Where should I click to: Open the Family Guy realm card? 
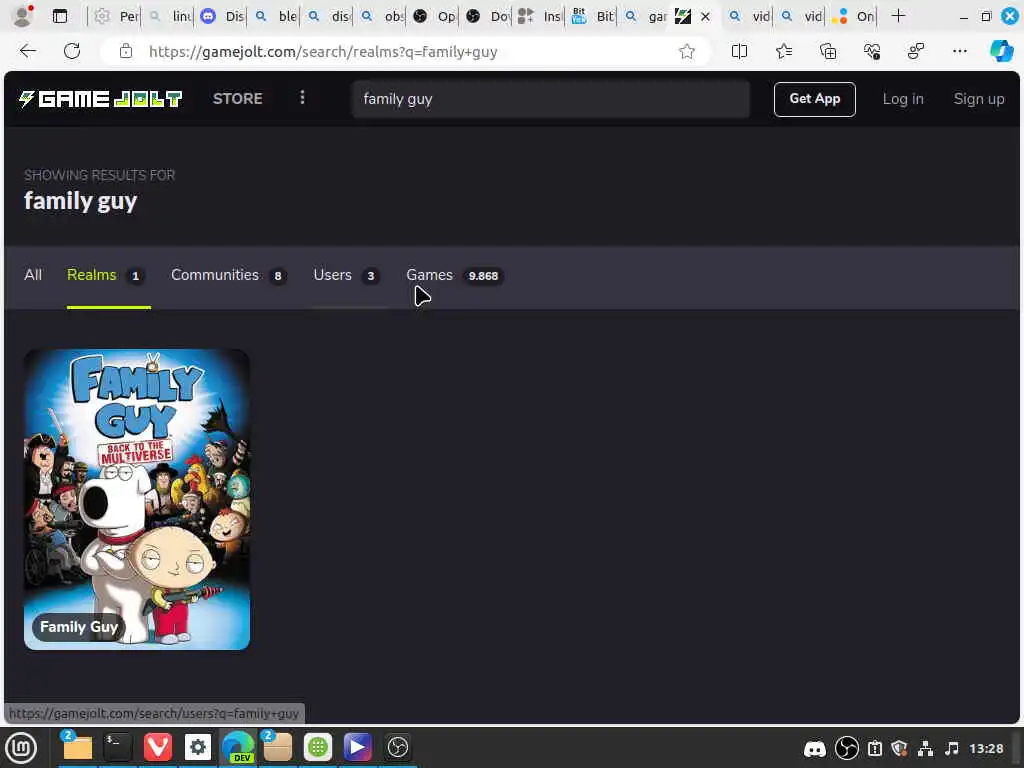(x=136, y=500)
